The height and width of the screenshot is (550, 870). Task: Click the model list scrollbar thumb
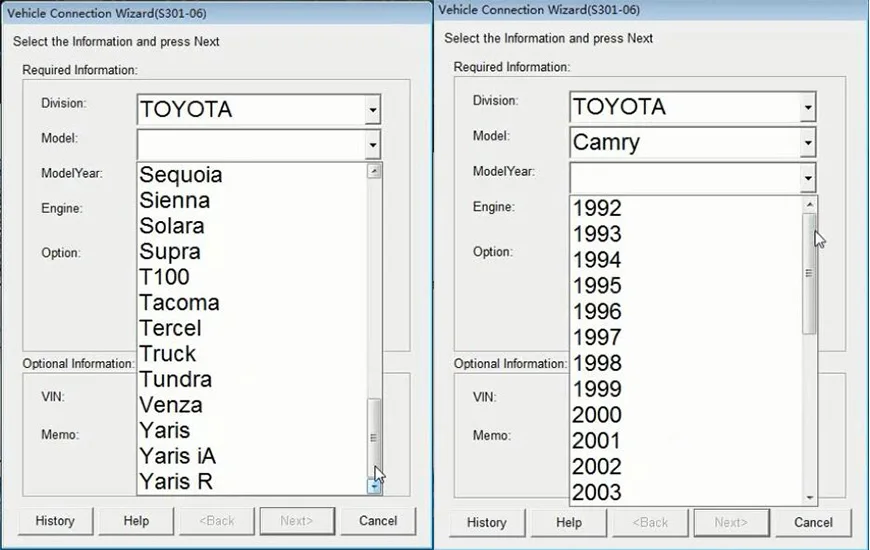pyautogui.click(x=374, y=438)
